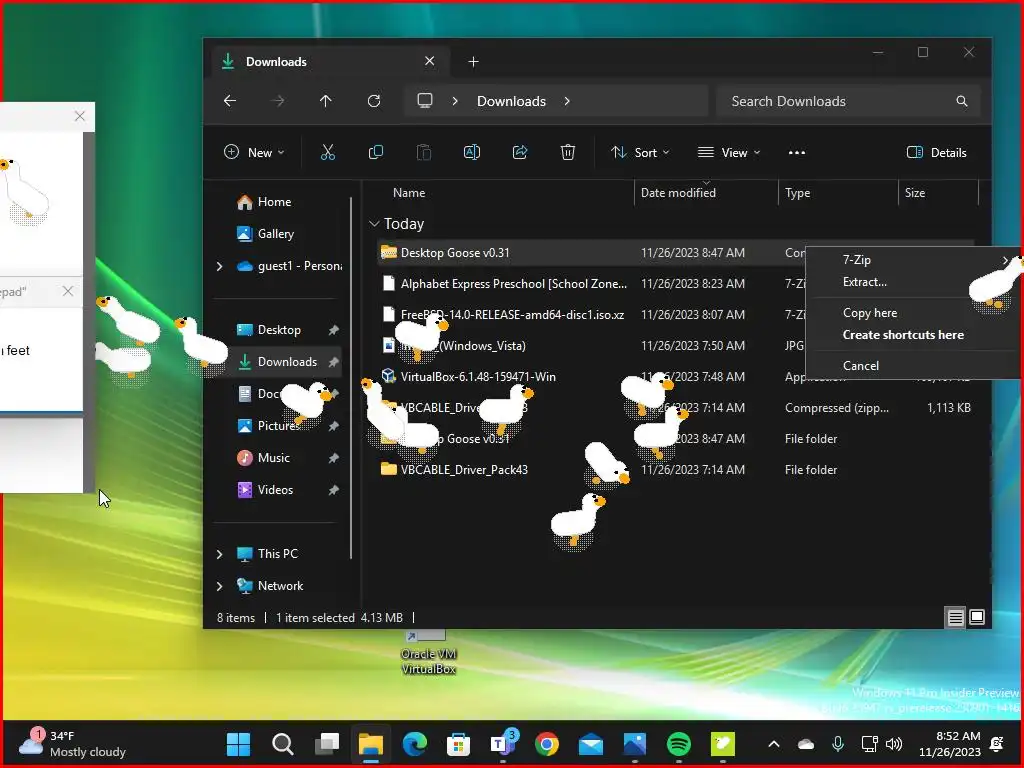Click the weather widget on taskbar
Viewport: 1024px width, 768px height.
coord(72,744)
